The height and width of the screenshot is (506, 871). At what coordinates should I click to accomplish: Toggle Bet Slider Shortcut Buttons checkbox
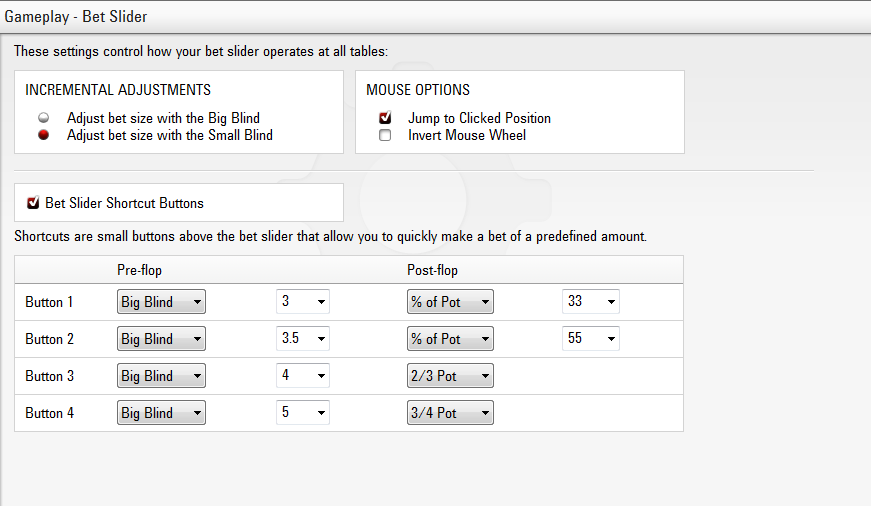click(x=33, y=203)
